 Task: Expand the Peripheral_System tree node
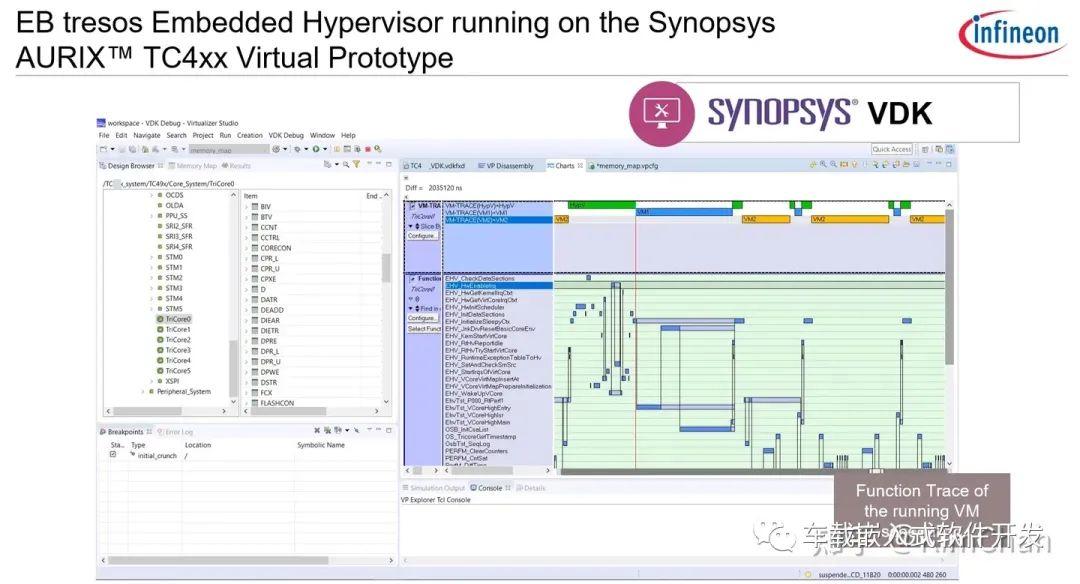tap(143, 392)
